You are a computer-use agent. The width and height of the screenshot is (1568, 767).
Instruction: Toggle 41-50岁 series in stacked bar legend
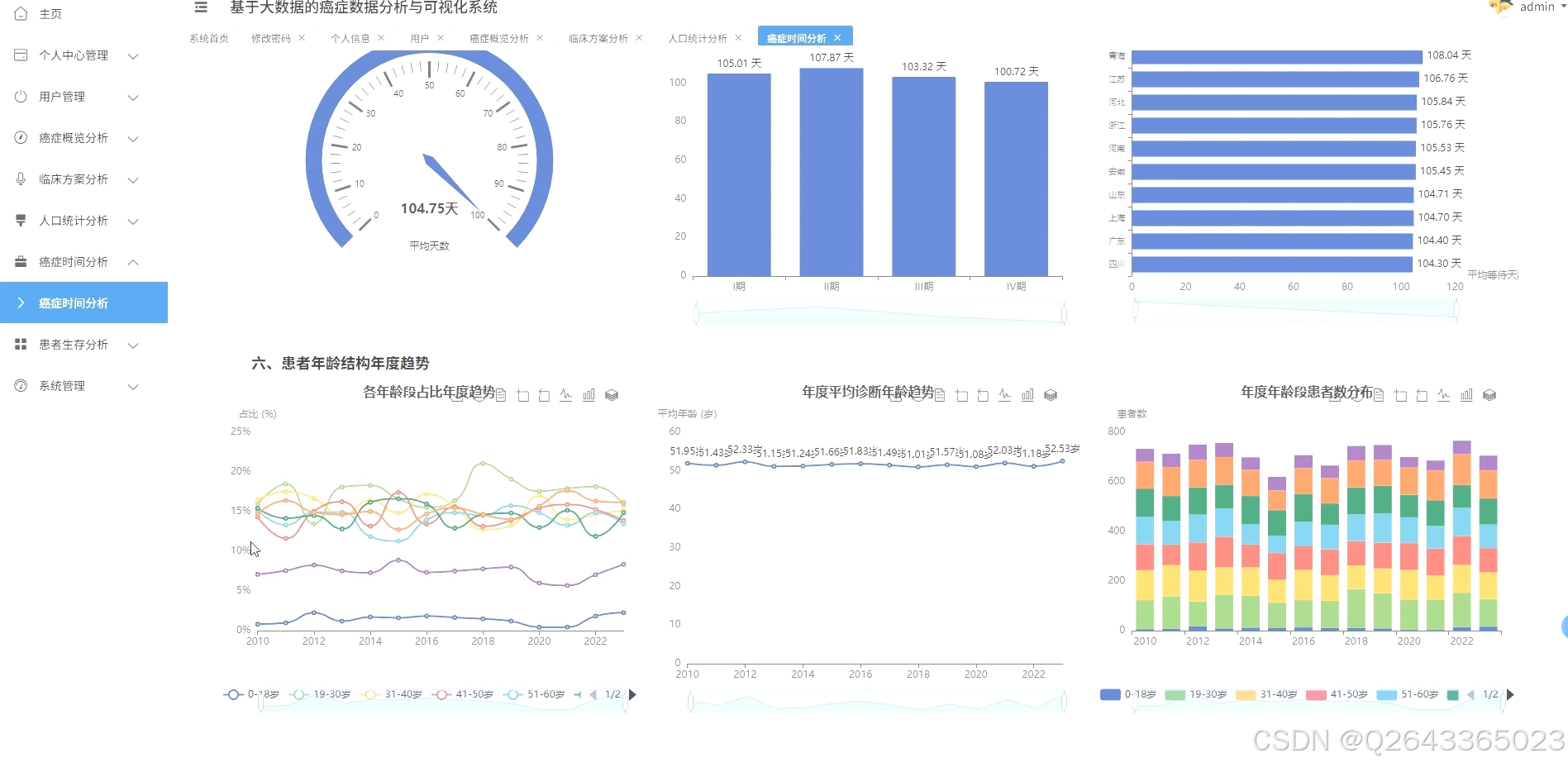click(1337, 694)
